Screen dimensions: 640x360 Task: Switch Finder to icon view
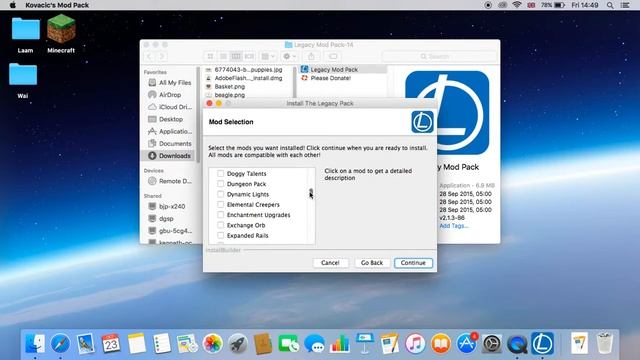coord(210,56)
